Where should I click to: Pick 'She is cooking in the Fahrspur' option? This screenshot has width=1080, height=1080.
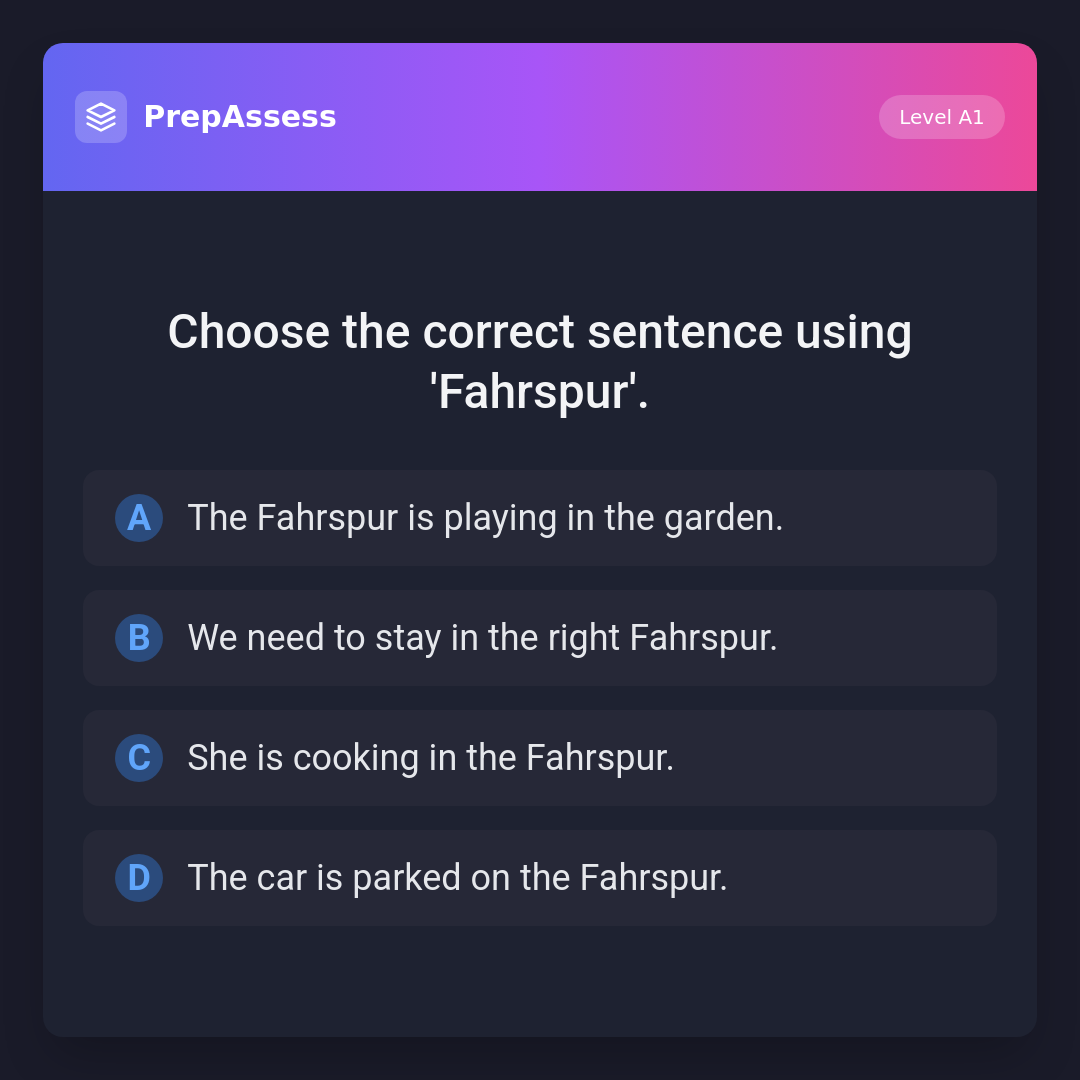point(430,758)
